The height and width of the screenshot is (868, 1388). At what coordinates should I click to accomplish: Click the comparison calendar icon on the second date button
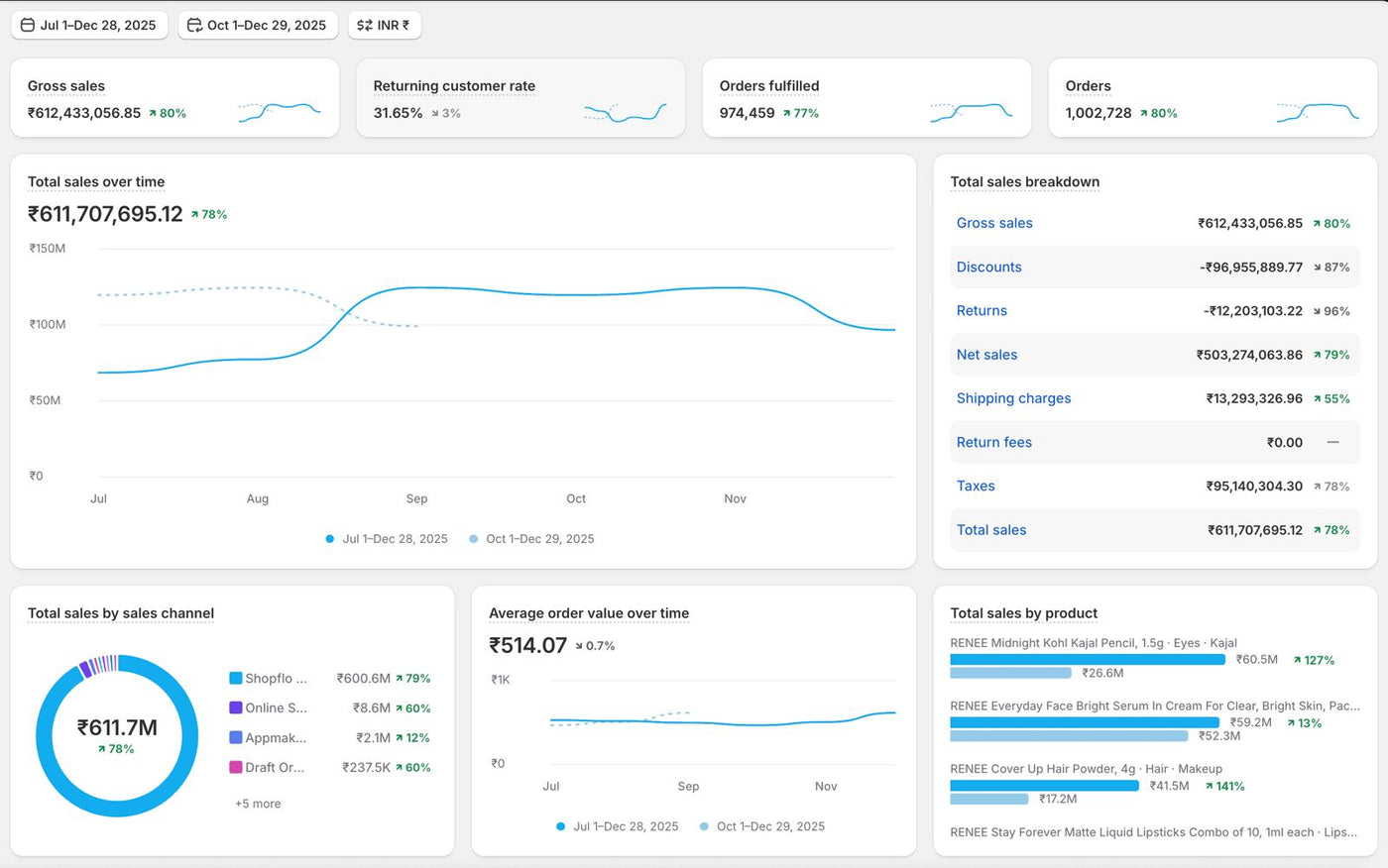[x=194, y=25]
